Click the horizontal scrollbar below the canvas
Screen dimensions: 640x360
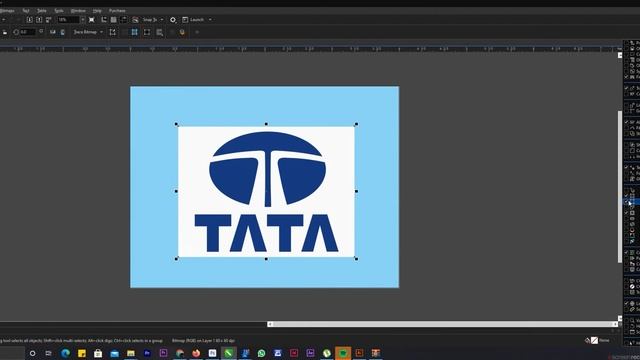[x=442, y=324]
